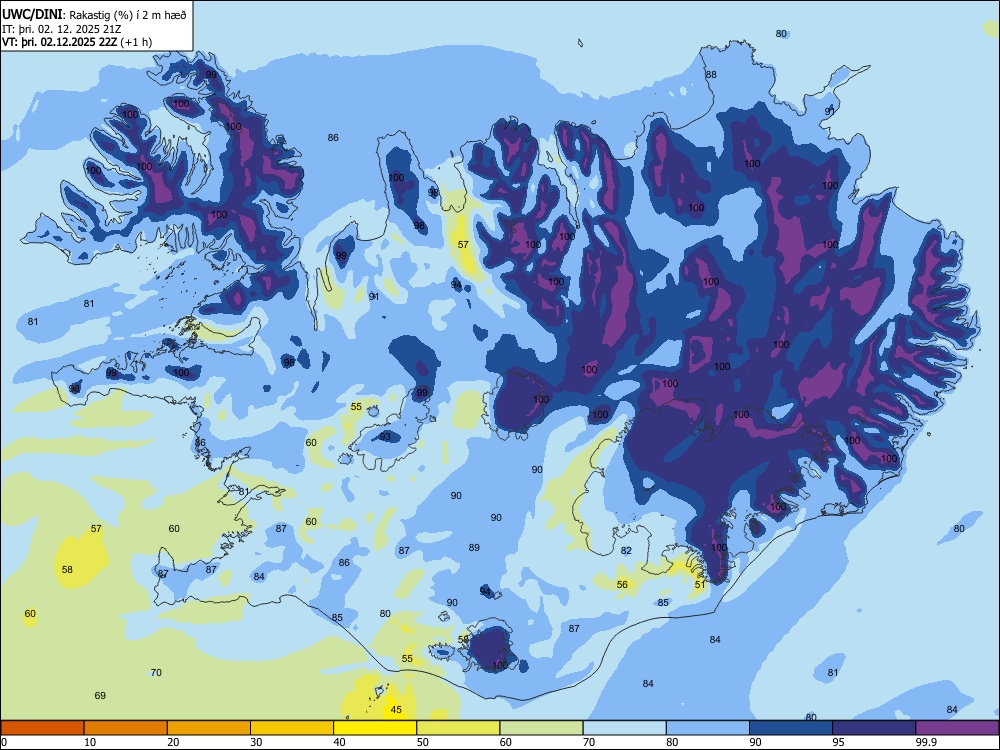The height and width of the screenshot is (750, 1000).
Task: Pick the 50–60 pale yellow legend swatch
Action: pyautogui.click(x=458, y=728)
